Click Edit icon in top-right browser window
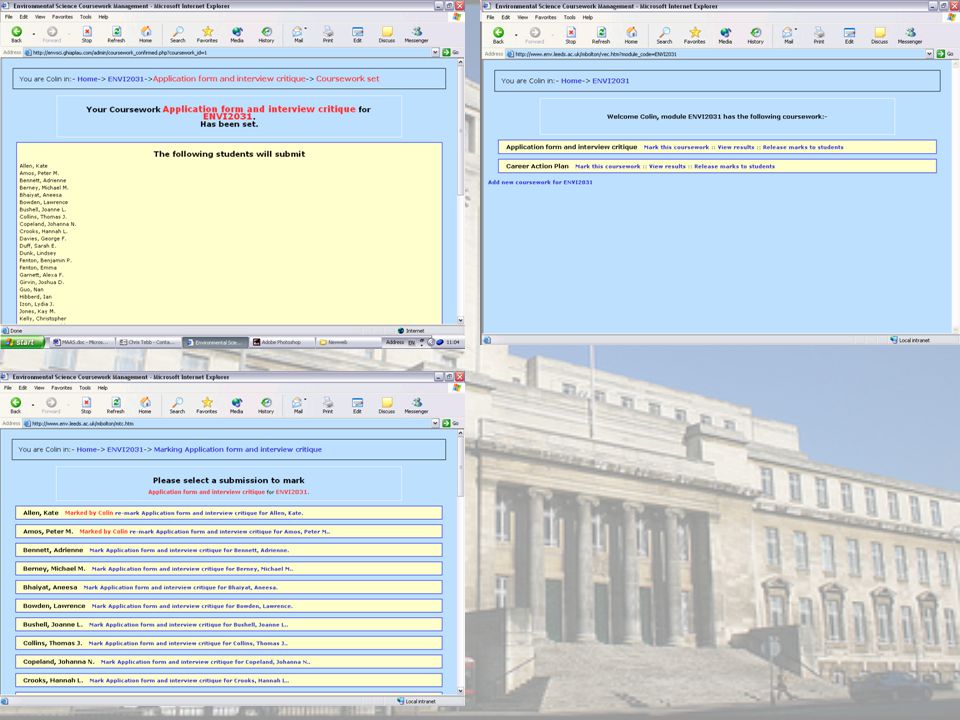 tap(849, 36)
